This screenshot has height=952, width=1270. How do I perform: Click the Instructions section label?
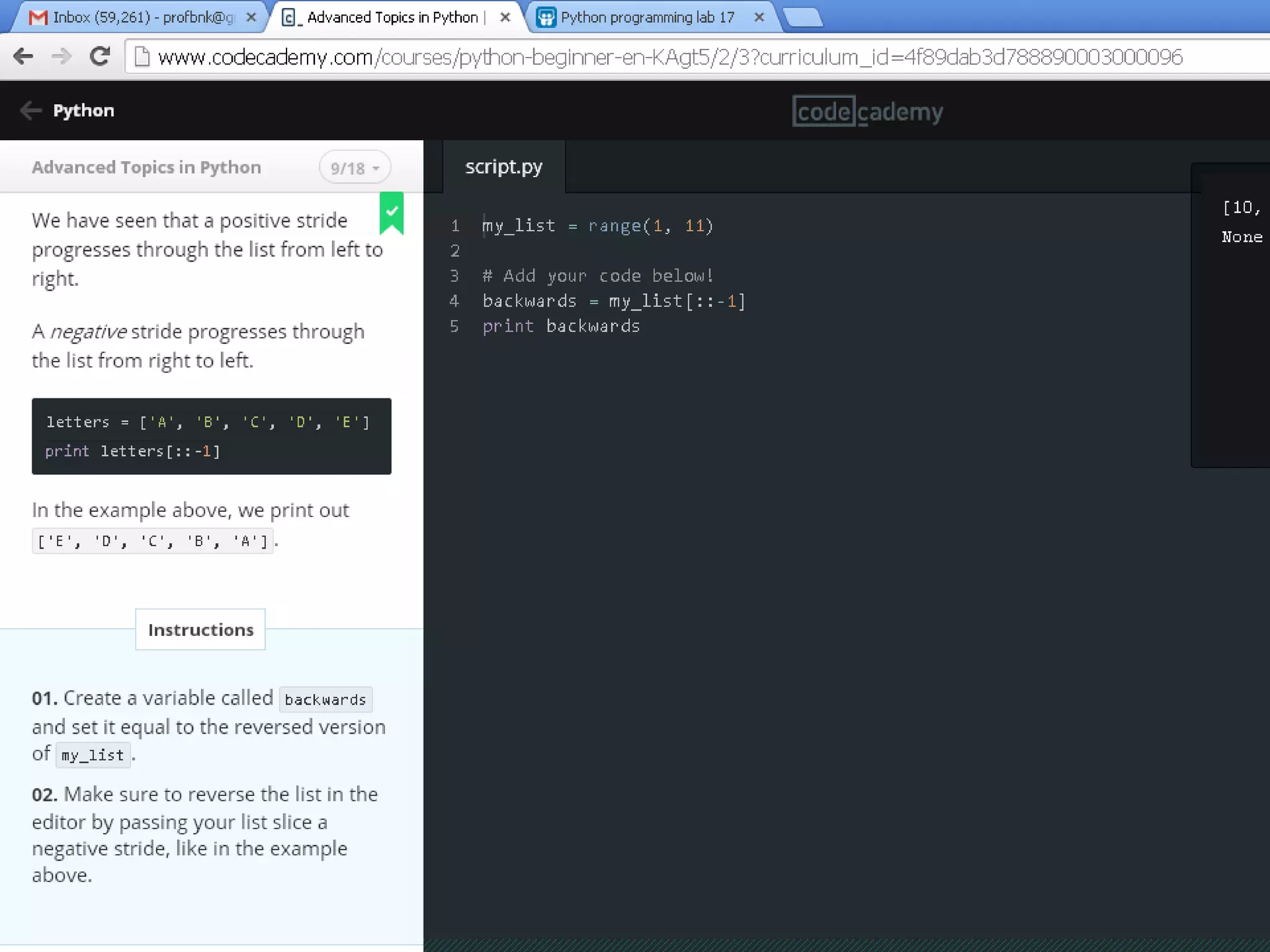click(200, 630)
